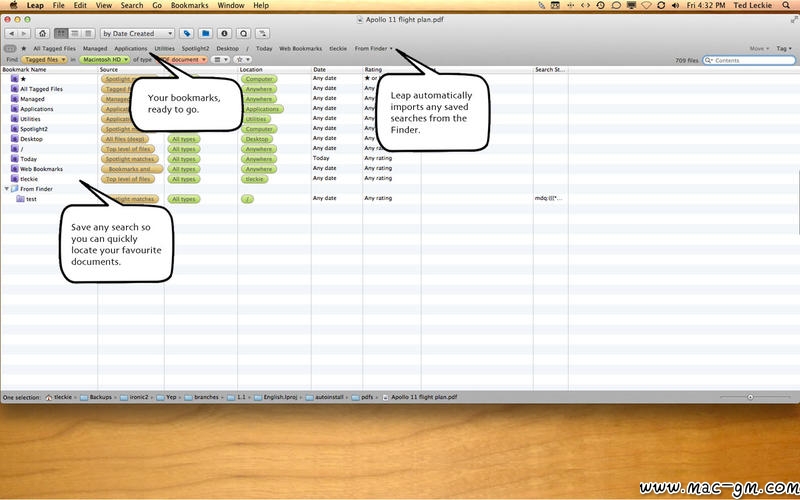Open the Bookmarks menu

pyautogui.click(x=189, y=5)
